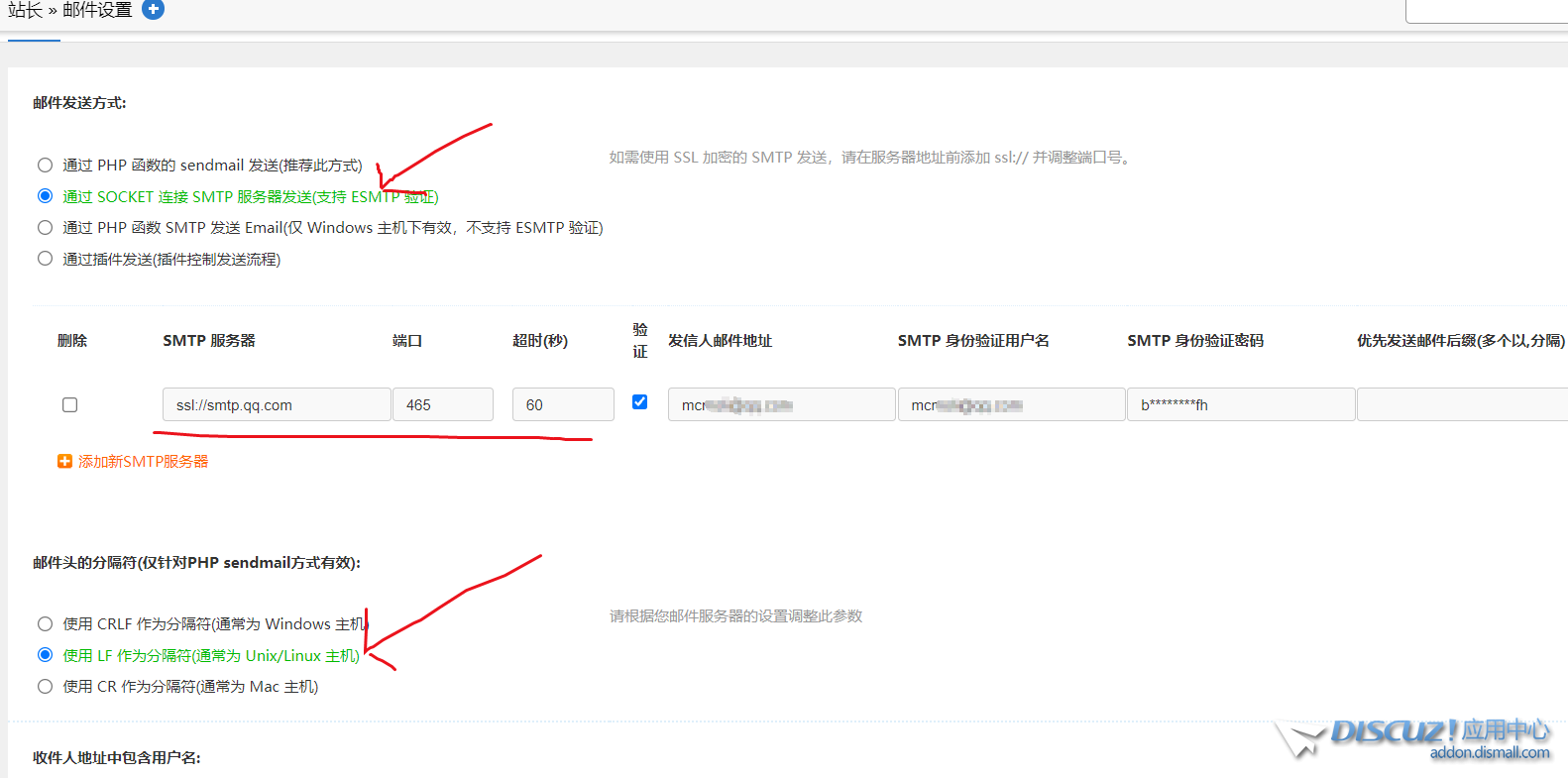The image size is (1568, 778).
Task: Select LF separator for Unix/Linux hosts
Action: tap(45, 655)
